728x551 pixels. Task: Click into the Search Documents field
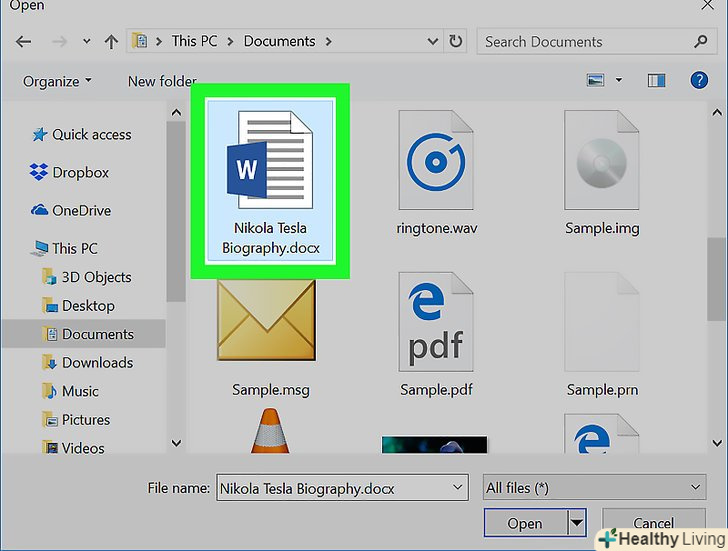pyautogui.click(x=595, y=41)
